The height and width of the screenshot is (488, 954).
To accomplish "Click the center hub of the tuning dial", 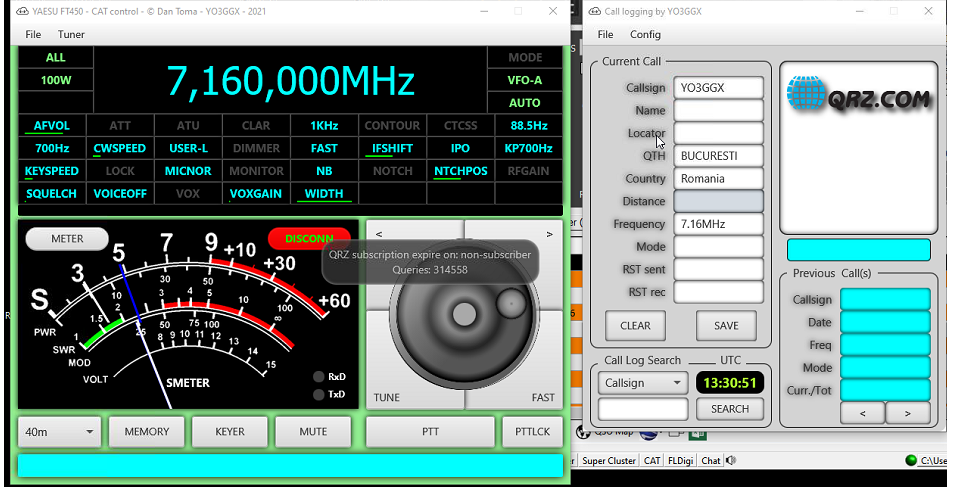I will (464, 314).
